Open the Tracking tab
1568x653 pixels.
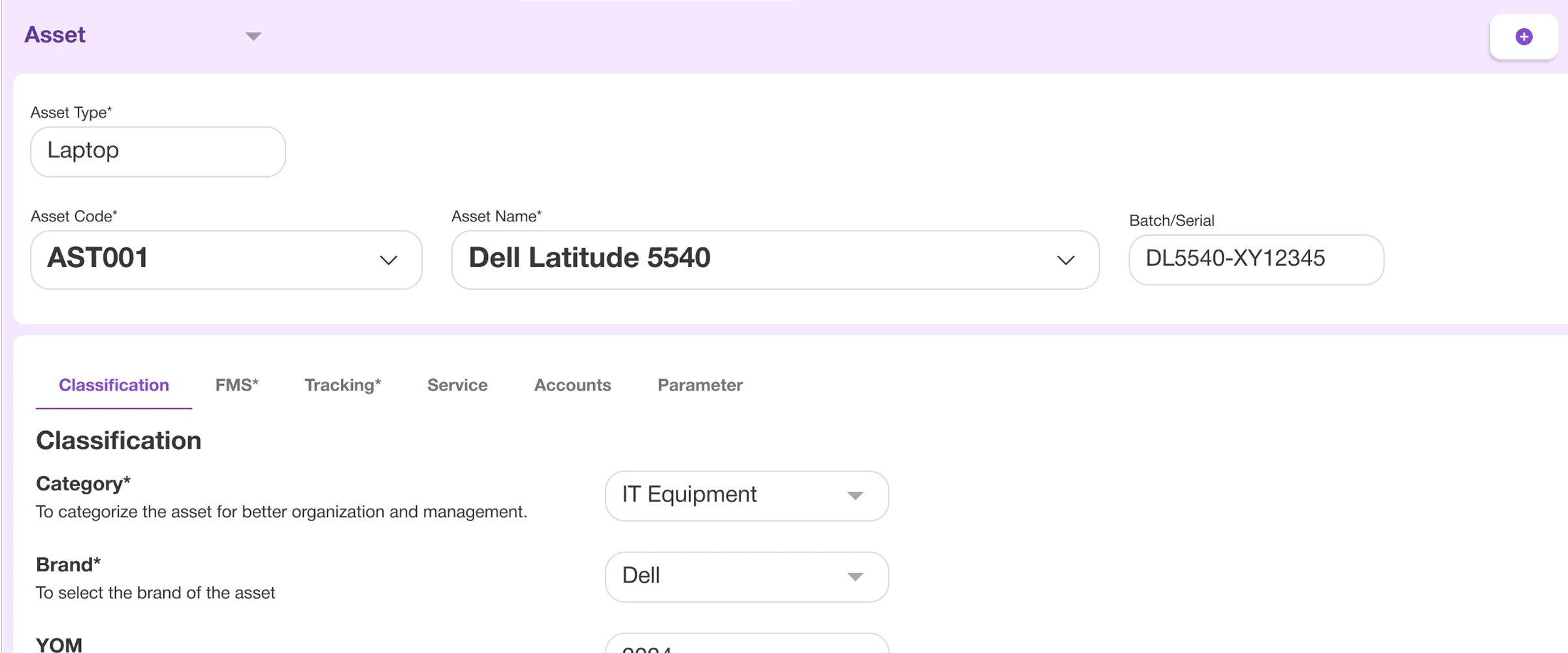[x=342, y=385]
